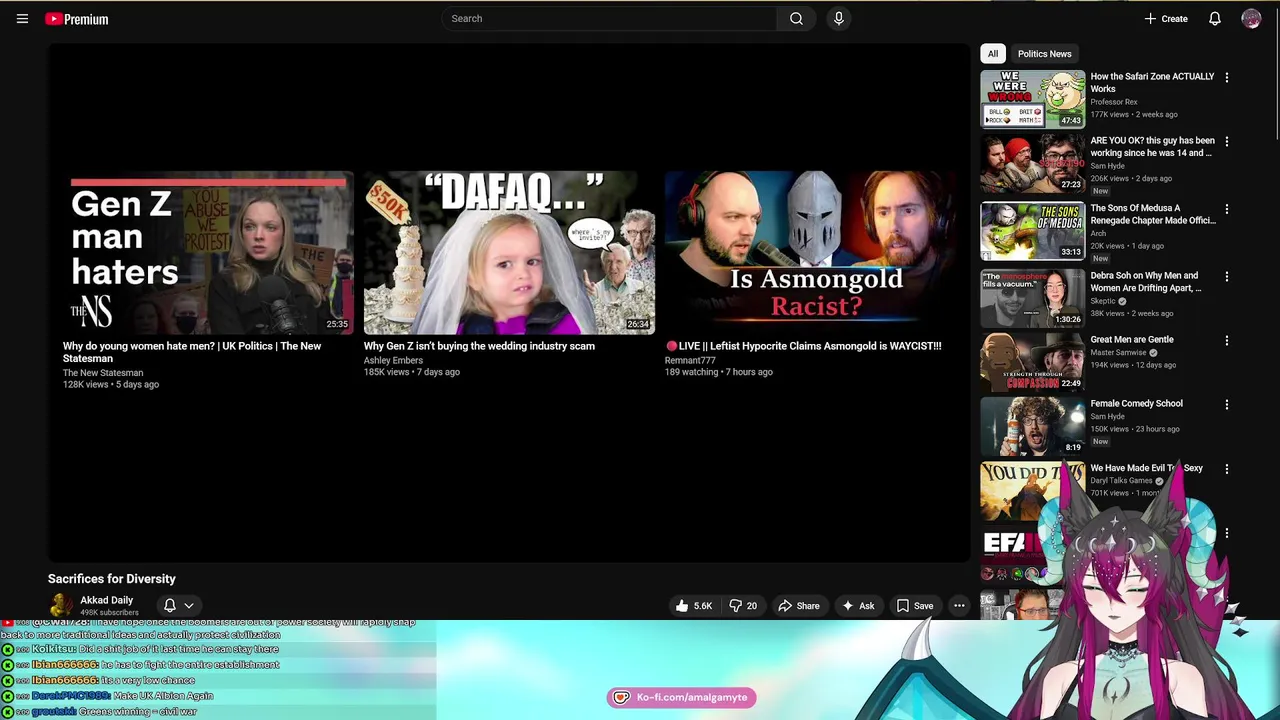
Task: Toggle Akkad Daily notification bell
Action: point(170,606)
